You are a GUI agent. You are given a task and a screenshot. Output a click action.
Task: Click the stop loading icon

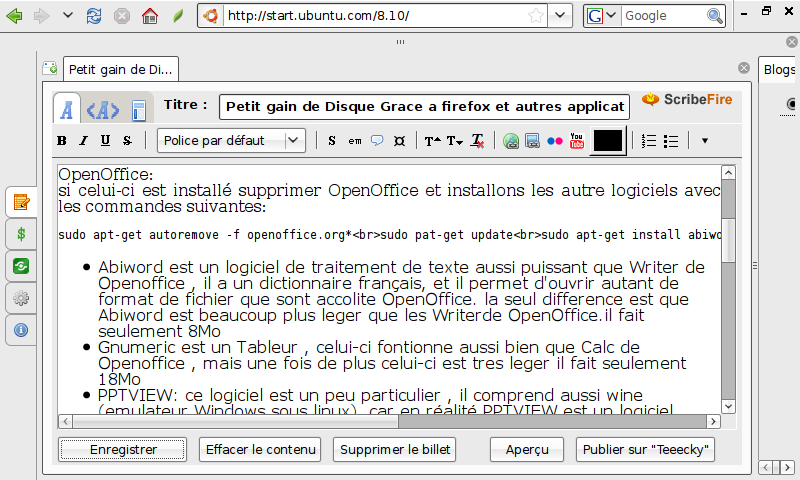(122, 16)
